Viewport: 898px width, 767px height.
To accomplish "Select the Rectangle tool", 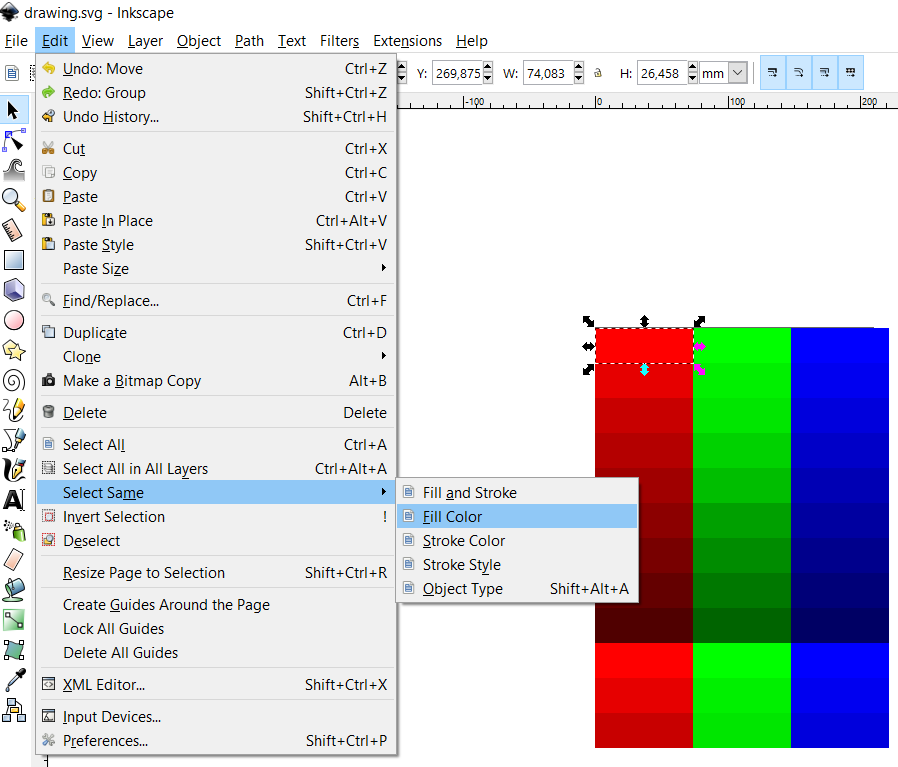I will [x=14, y=260].
